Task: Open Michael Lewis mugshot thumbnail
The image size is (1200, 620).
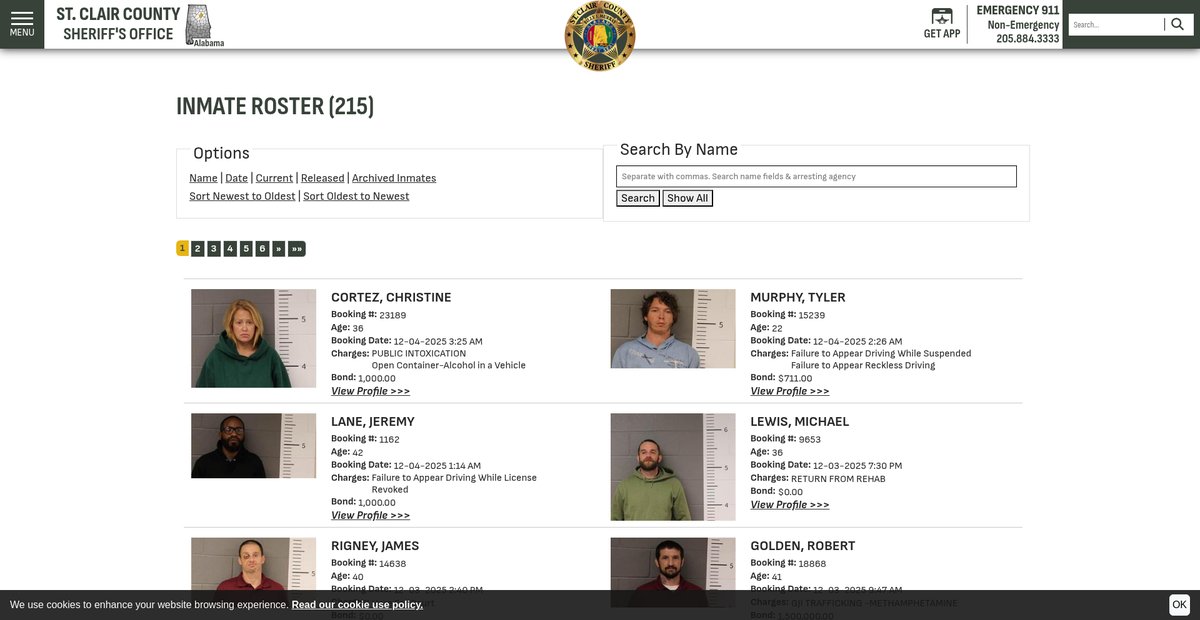Action: [673, 467]
